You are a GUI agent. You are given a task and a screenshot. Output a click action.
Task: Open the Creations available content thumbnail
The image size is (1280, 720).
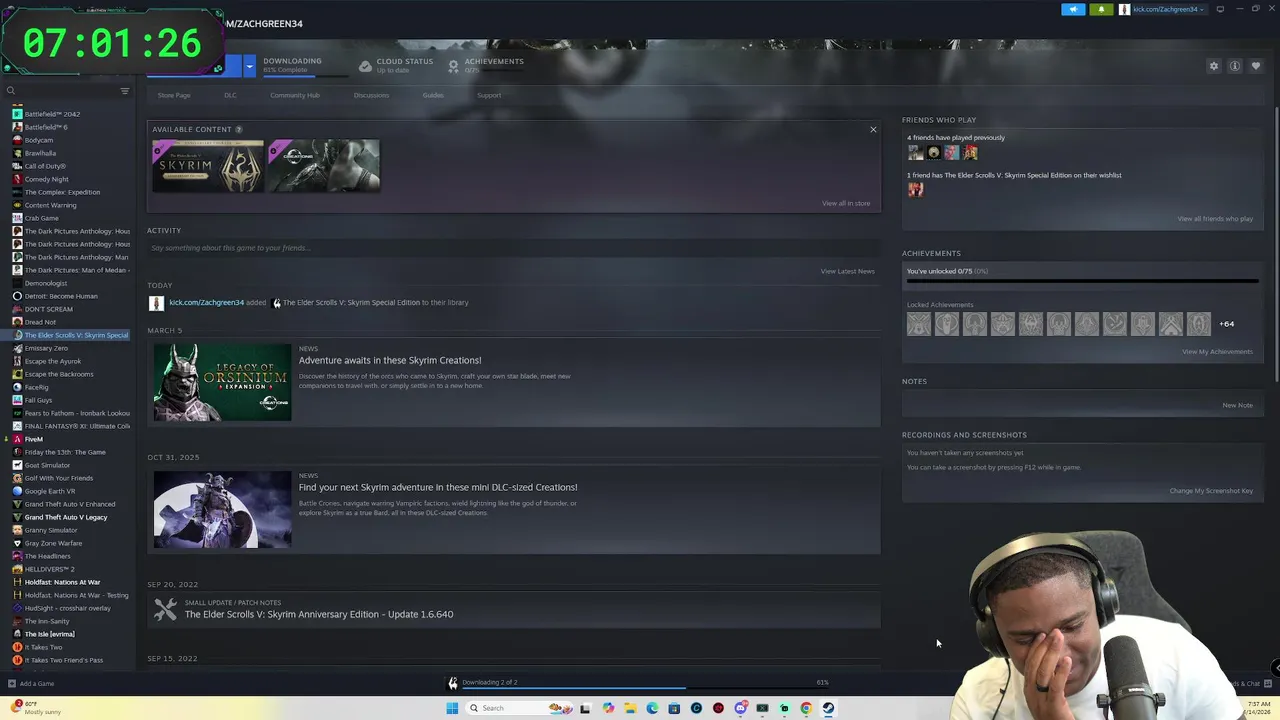click(x=324, y=165)
